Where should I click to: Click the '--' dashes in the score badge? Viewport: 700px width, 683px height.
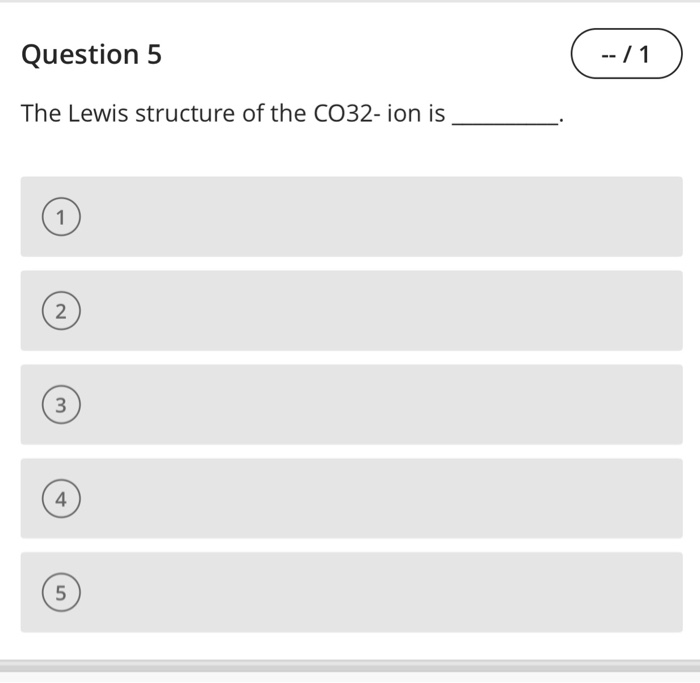click(609, 56)
